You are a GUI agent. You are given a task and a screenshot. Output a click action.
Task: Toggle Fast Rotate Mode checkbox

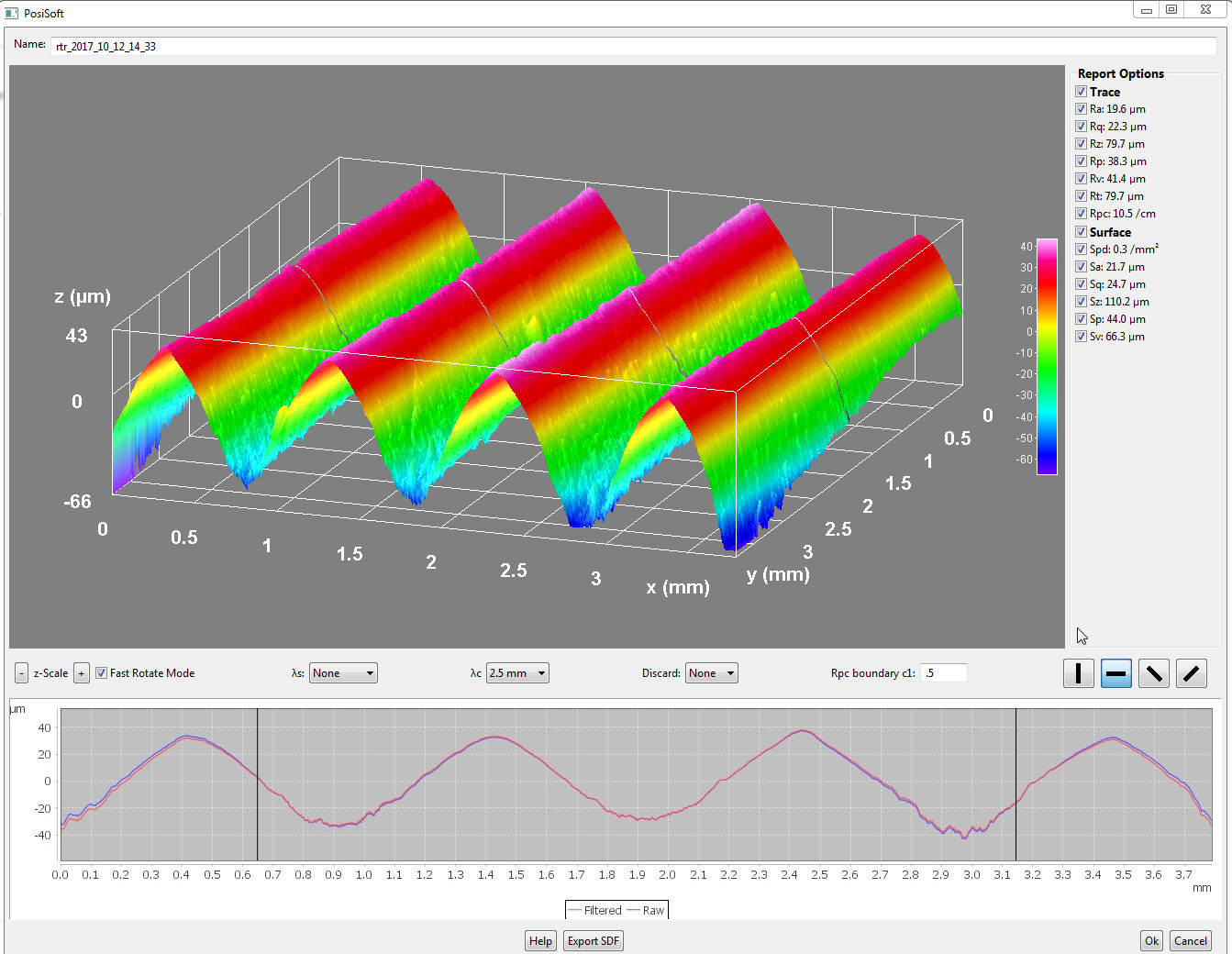[102, 673]
